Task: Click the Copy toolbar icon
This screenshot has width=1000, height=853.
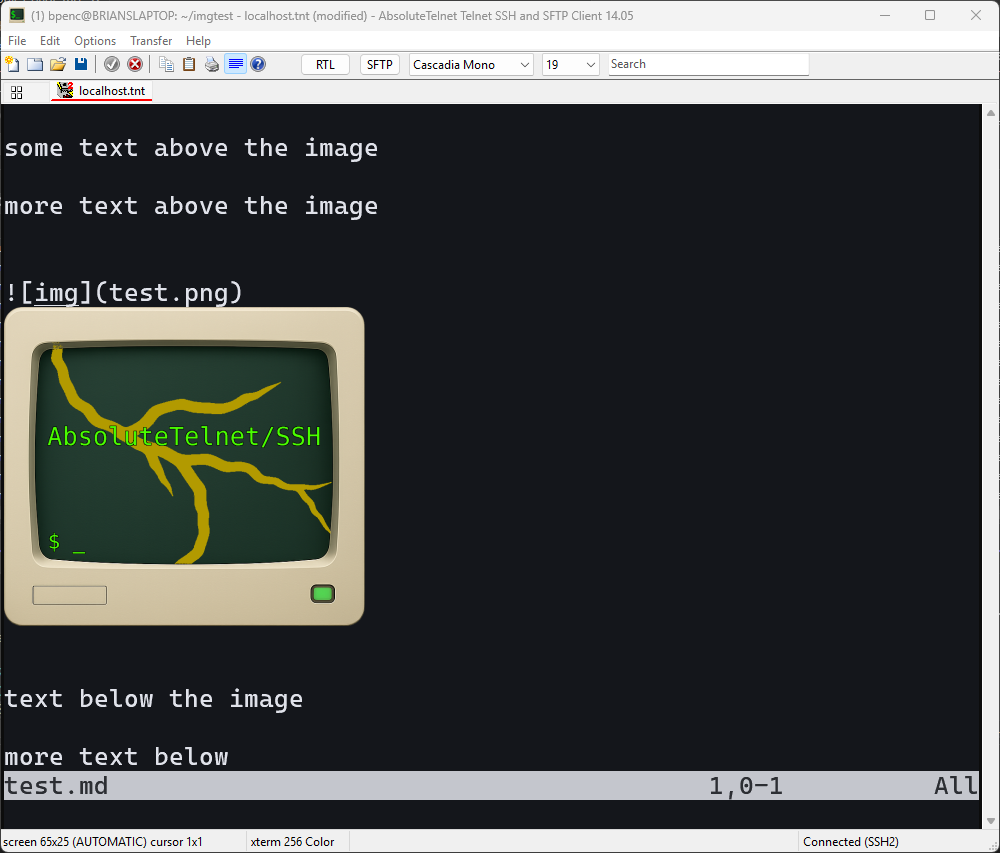Action: coord(166,64)
